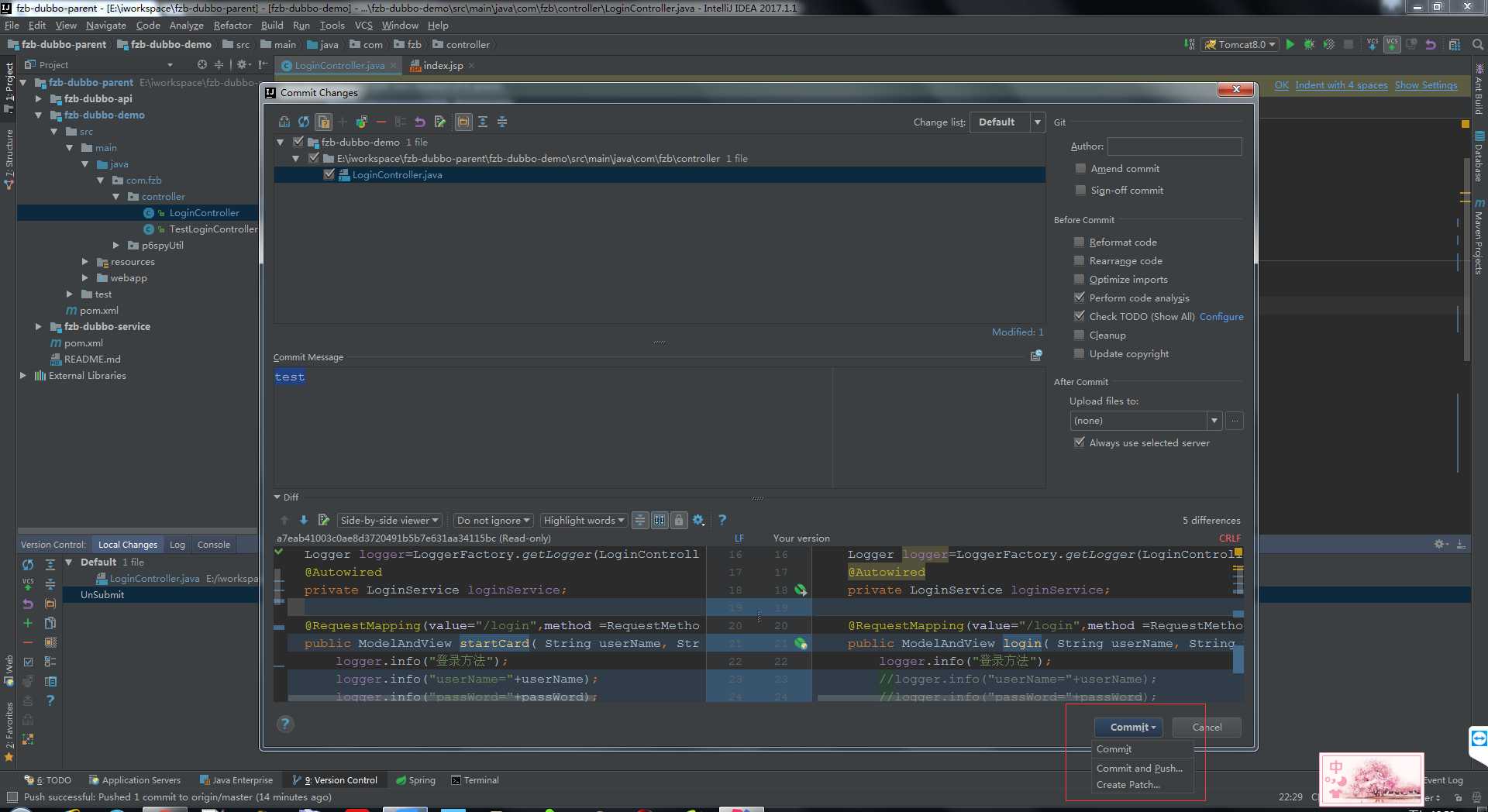Open Change list Default dropdown

click(1007, 122)
